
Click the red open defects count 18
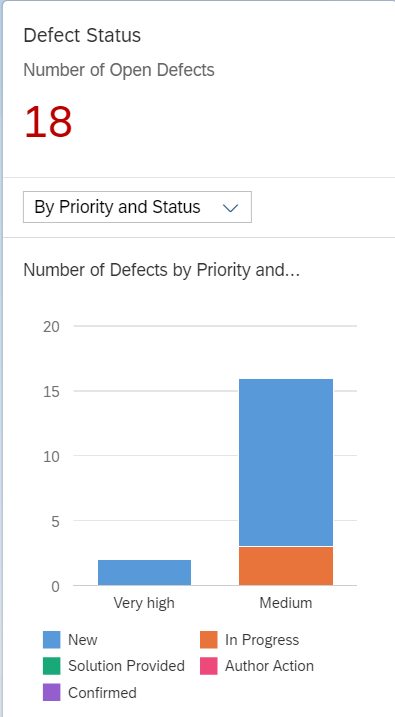48,122
